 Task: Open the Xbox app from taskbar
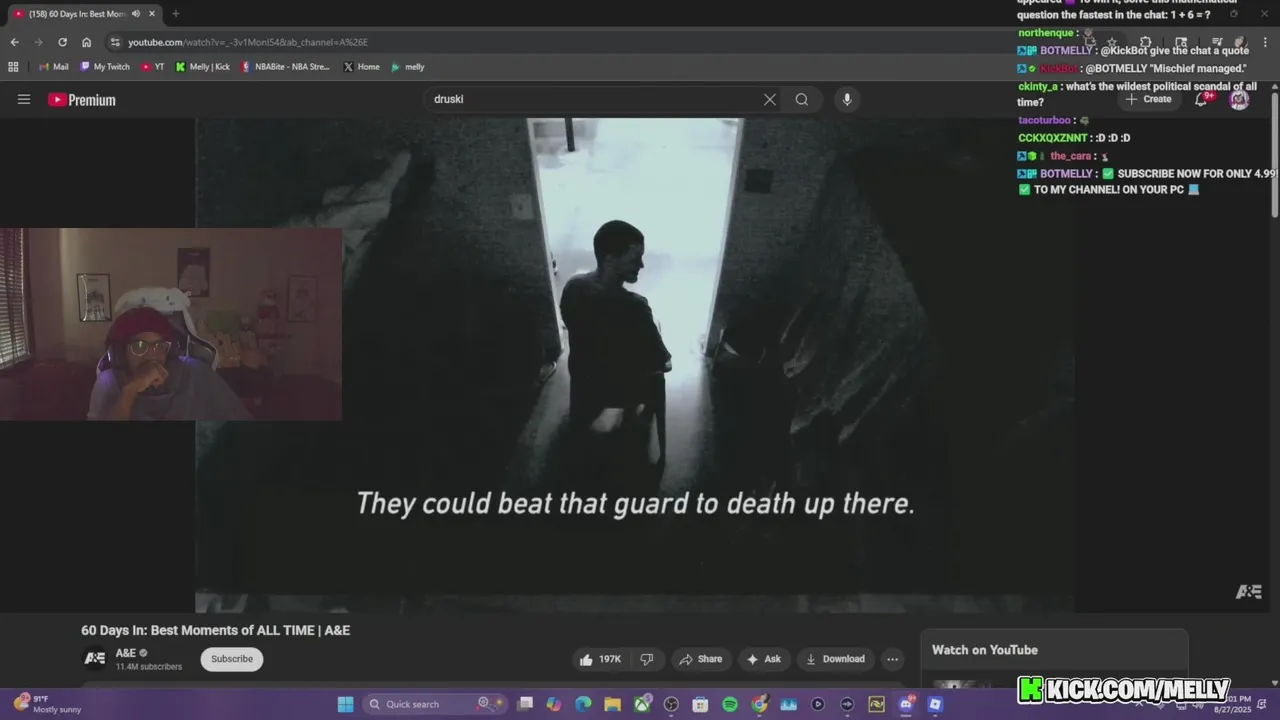[642, 704]
